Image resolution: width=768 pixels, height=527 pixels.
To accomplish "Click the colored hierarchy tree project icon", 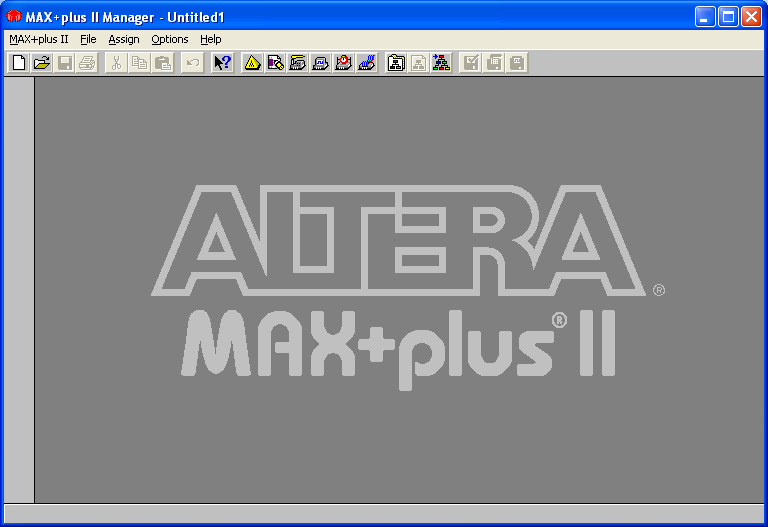I will (x=441, y=63).
